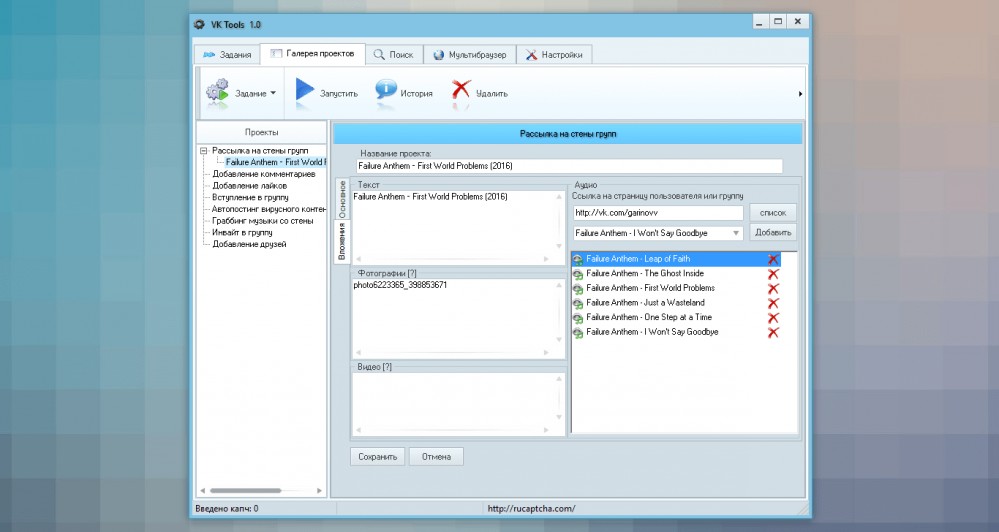Open the Задания tab
Image resolution: width=999 pixels, height=532 pixels.
[x=227, y=55]
